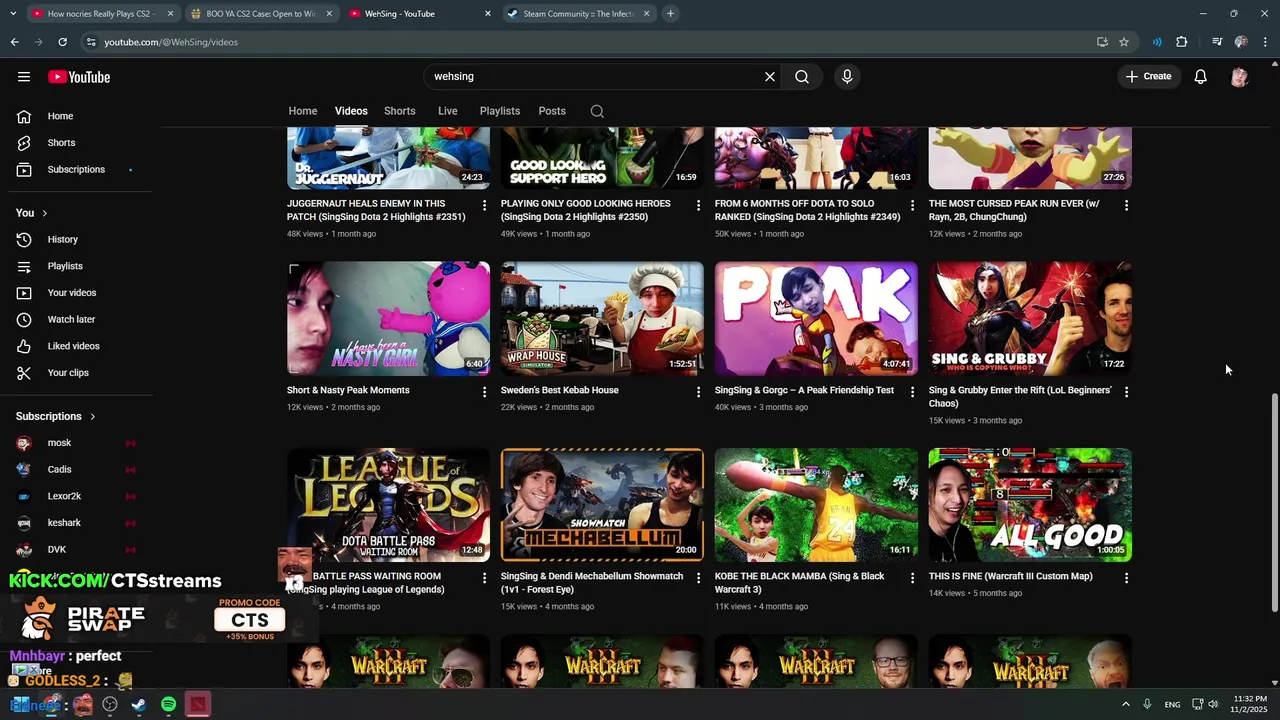This screenshot has height=720, width=1280.
Task: Open Lexor2k channel from subscriptions
Action: (64, 496)
